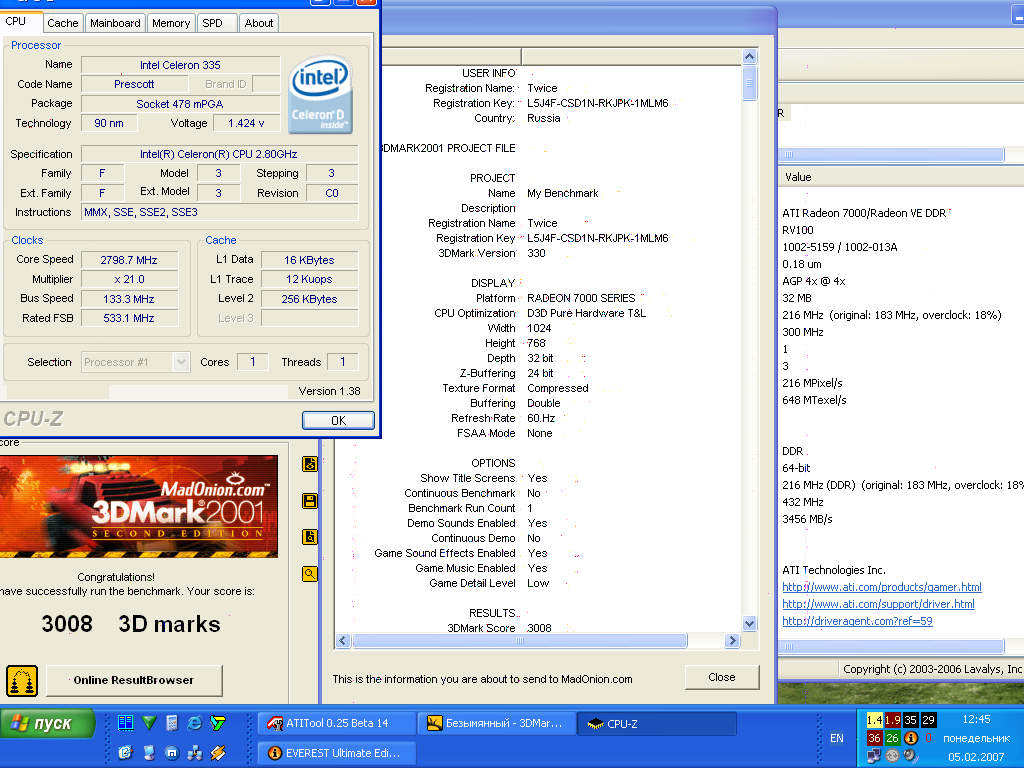
Task: Click the black 35 tray temperature icon
Action: click(x=910, y=720)
